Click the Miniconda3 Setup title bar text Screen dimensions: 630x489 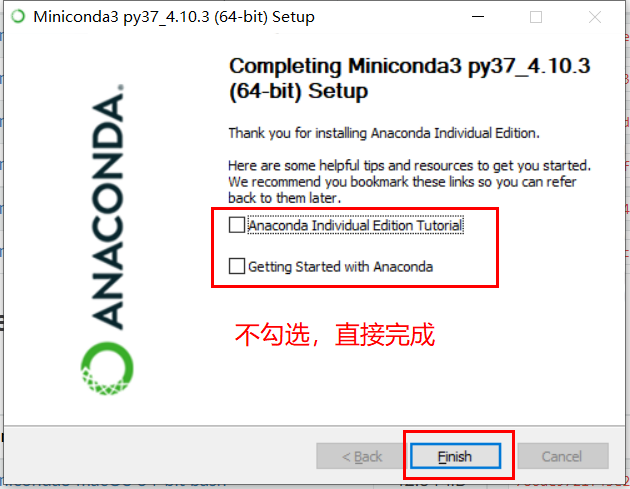pyautogui.click(x=174, y=17)
